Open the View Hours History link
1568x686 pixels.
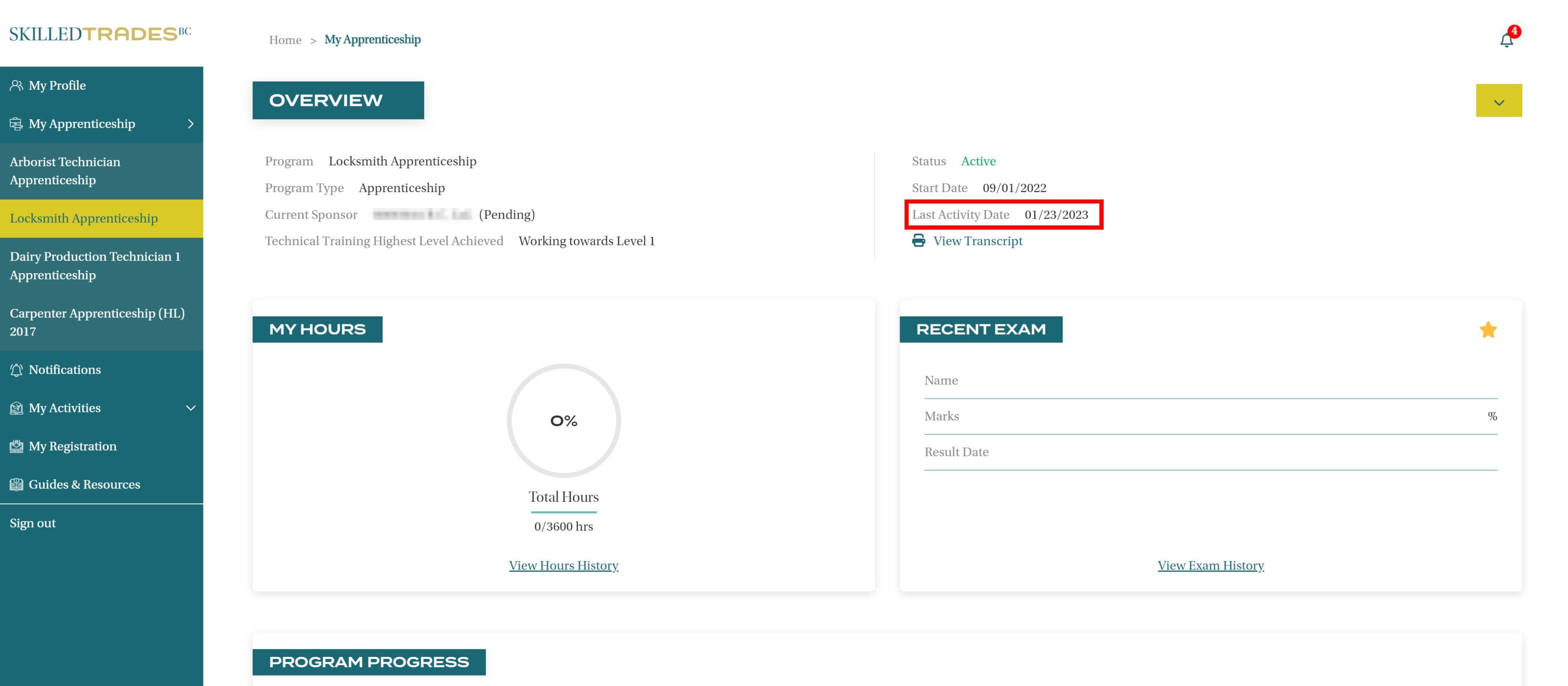point(563,565)
